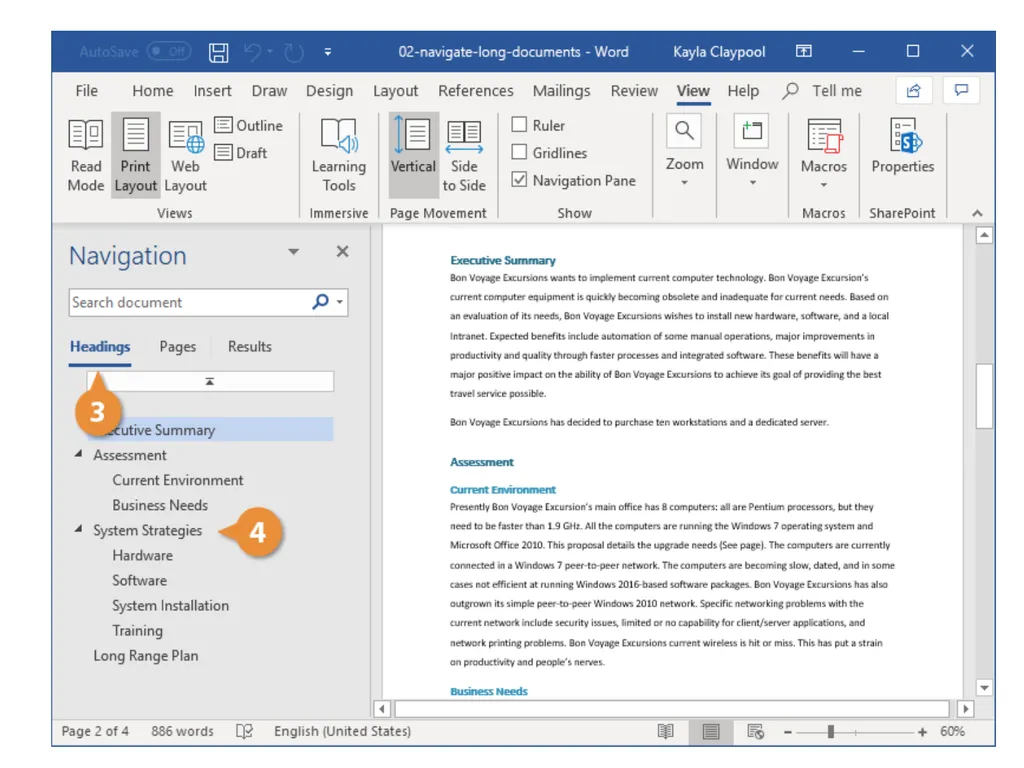
Task: Open the Comments icon button
Action: coord(961,90)
